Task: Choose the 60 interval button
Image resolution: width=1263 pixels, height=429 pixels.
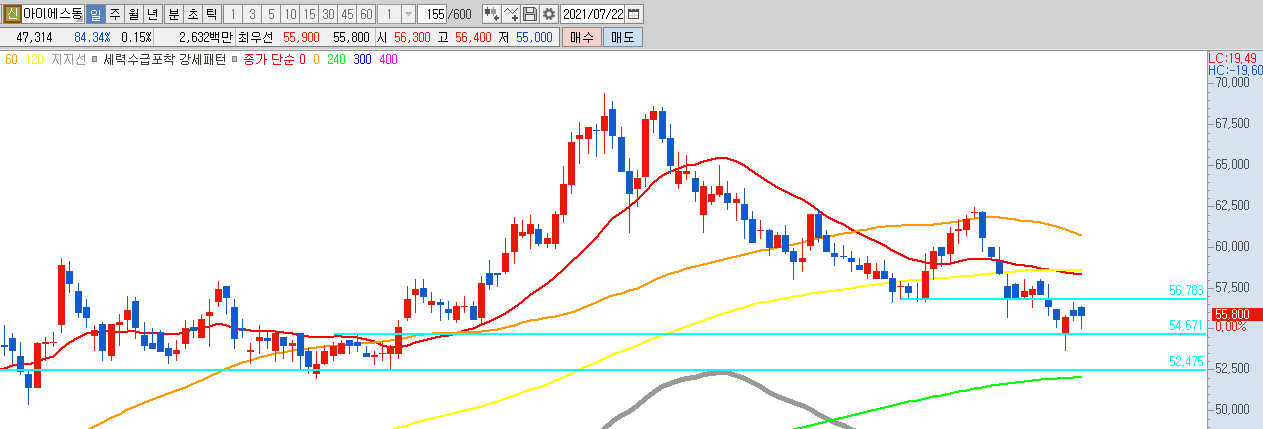Action: (366, 14)
